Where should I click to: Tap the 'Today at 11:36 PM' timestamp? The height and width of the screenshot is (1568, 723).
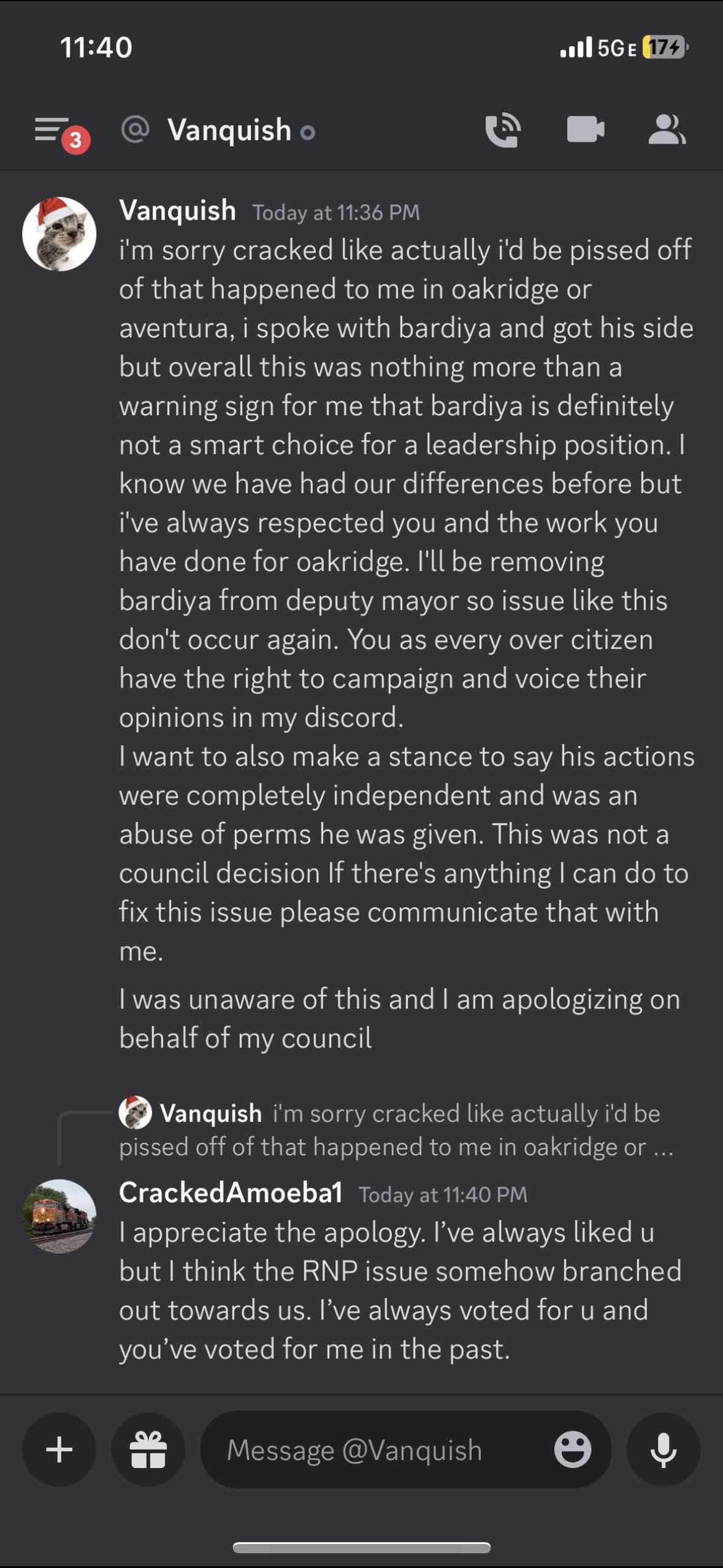click(x=336, y=213)
